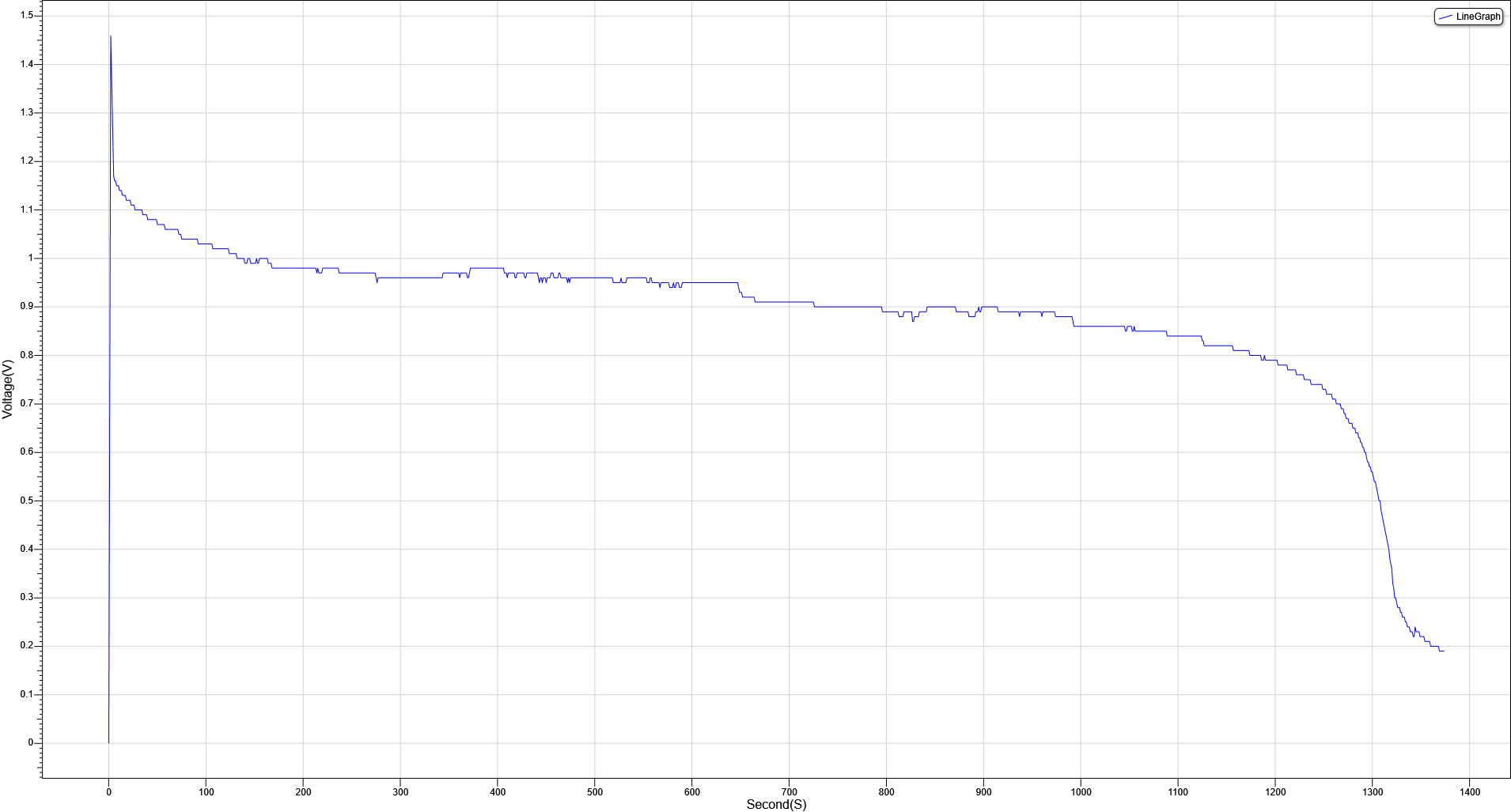Click the Second(S) x-axis title
Viewport: 1511px width, 812px height.
click(776, 804)
